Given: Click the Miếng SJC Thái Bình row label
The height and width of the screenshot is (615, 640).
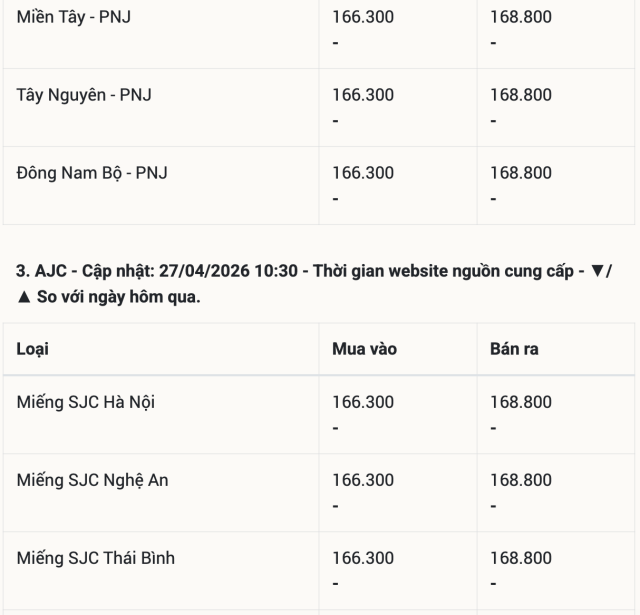Looking at the screenshot, I should click(x=96, y=558).
